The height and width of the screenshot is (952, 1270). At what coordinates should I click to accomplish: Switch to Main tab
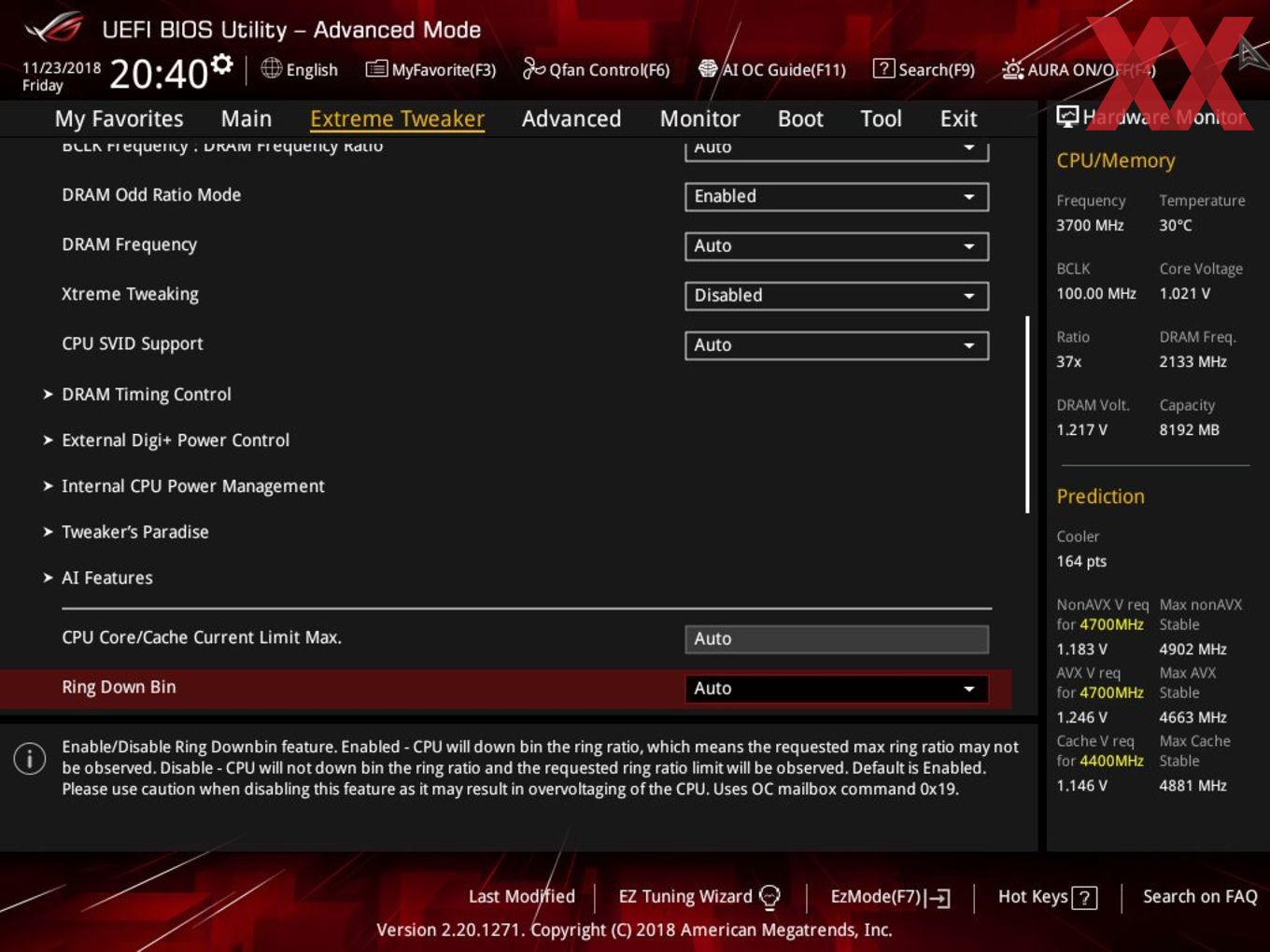(x=247, y=119)
